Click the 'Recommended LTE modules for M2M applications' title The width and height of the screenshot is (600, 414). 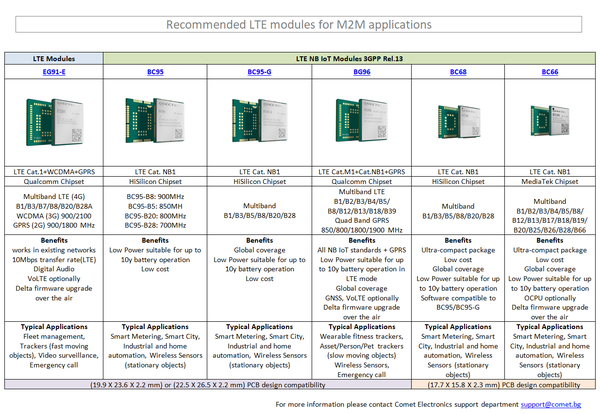[298, 24]
